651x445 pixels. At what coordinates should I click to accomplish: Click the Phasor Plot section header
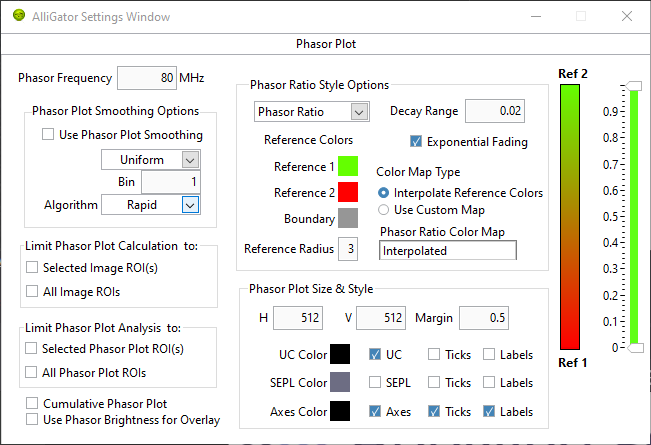326,44
